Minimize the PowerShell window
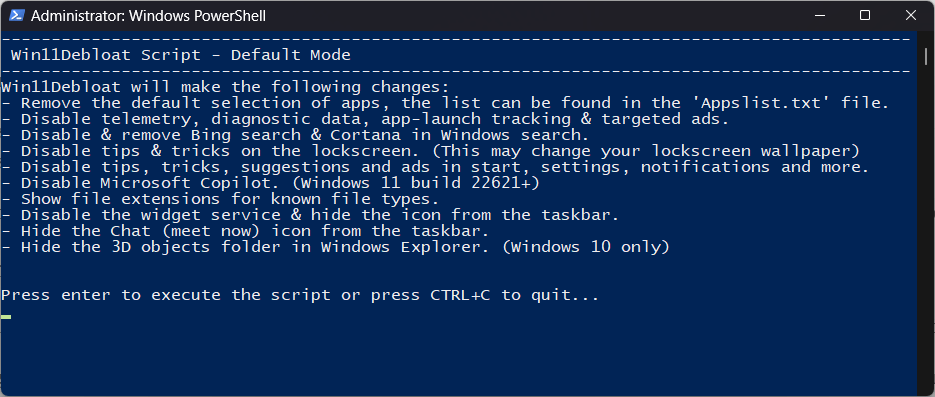This screenshot has height=397, width=935. 819,15
